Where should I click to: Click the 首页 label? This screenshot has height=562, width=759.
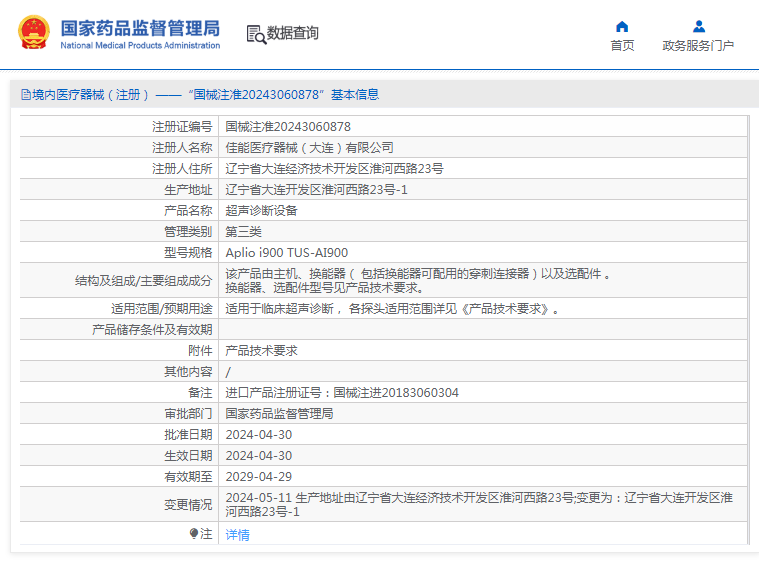click(x=622, y=46)
